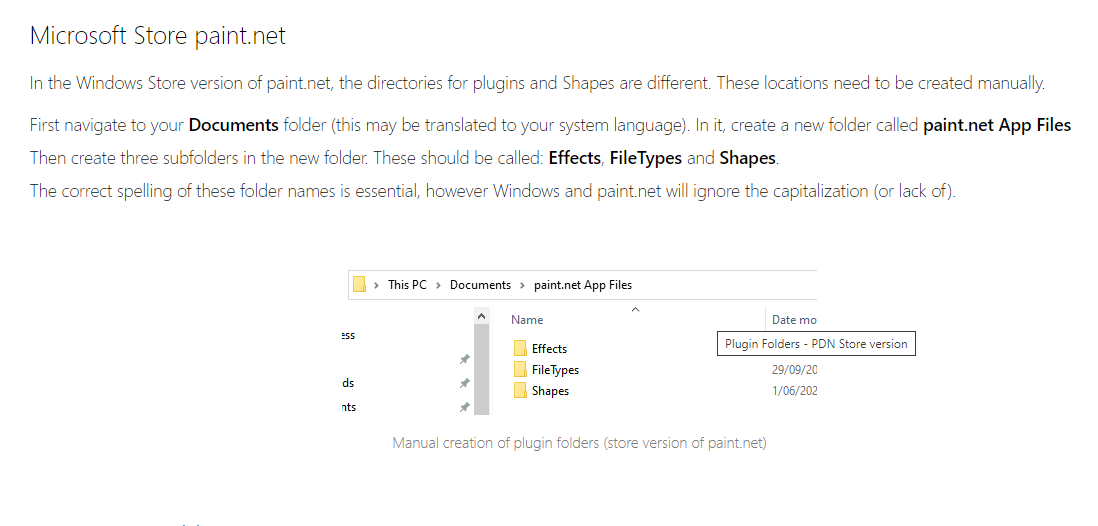Expand the chevron before 'This PC'
1098x526 pixels.
click(x=376, y=285)
